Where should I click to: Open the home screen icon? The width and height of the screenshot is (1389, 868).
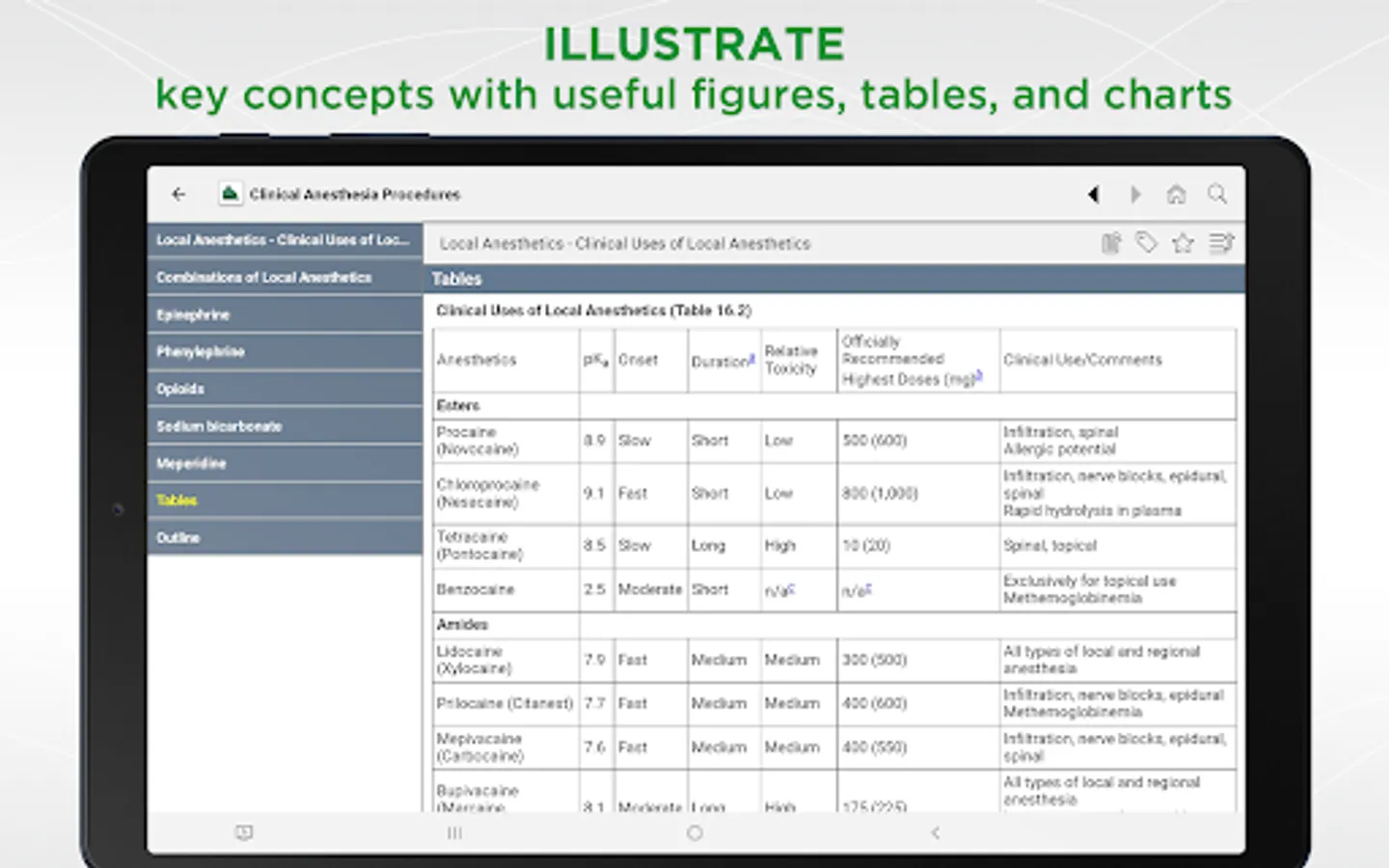pyautogui.click(x=1176, y=195)
